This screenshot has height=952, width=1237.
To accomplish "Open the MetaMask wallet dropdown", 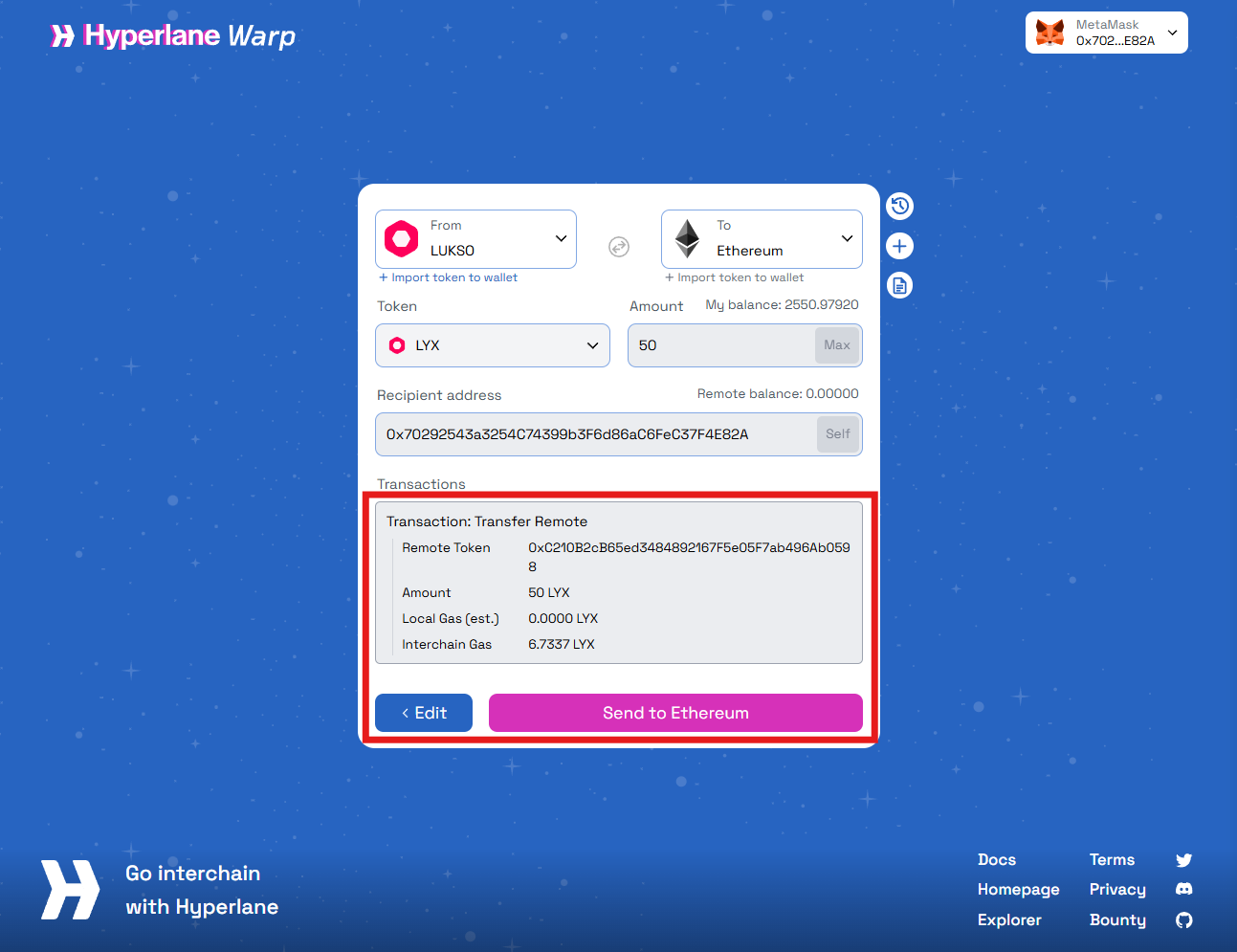I will (1106, 33).
